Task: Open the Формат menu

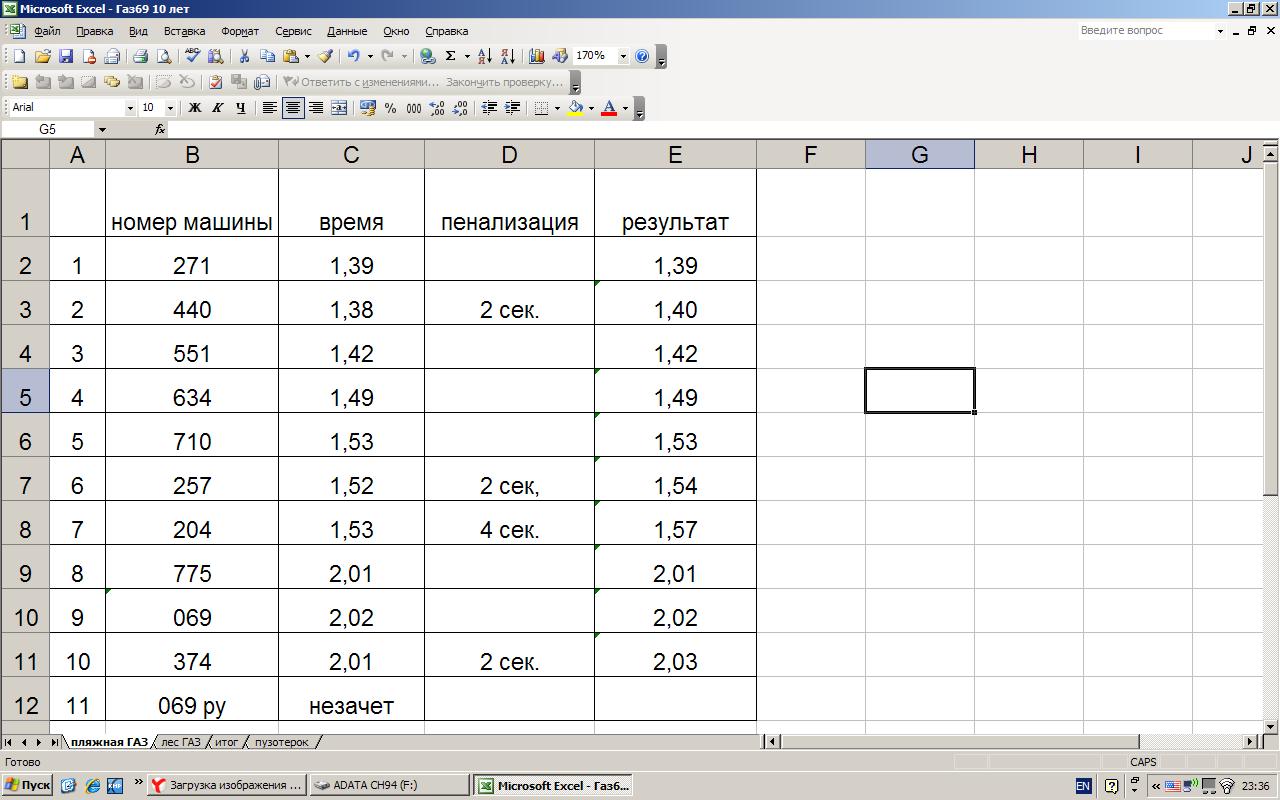Action: click(239, 31)
